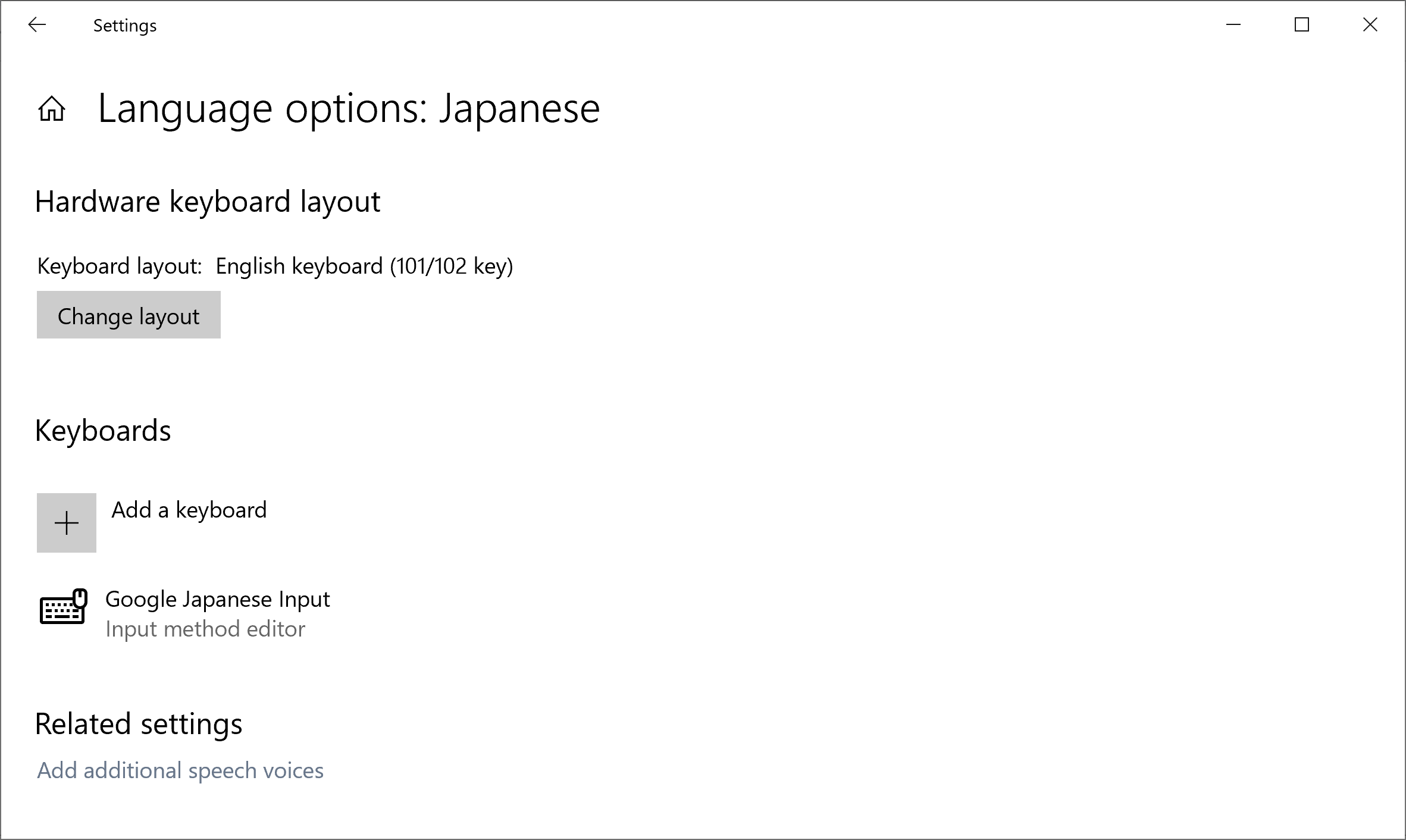Go back using the arrow icon
1406x840 pixels.
pyautogui.click(x=37, y=25)
